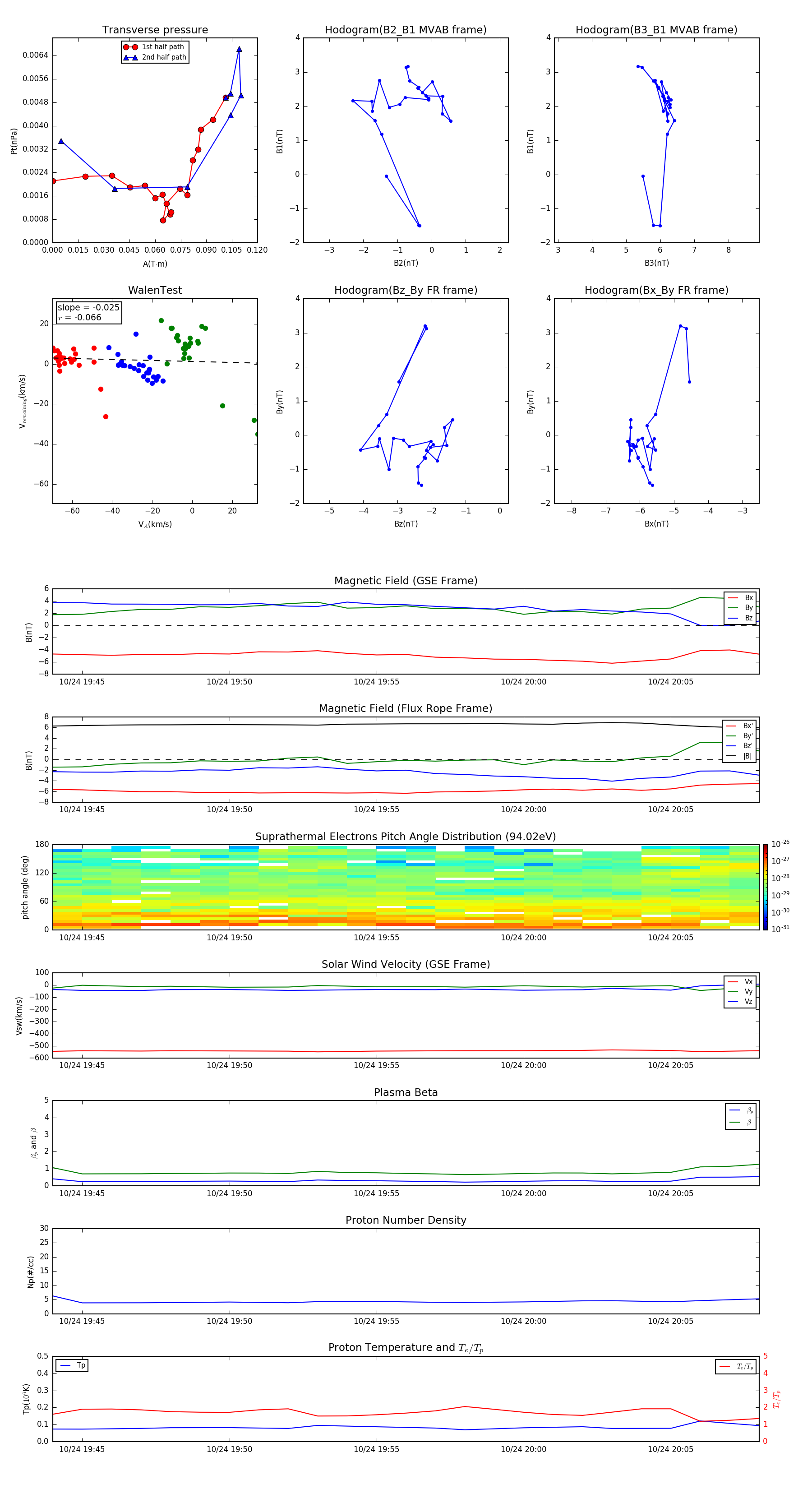Click the 'Vz' legend entry in velocity plot

pyautogui.click(x=741, y=1002)
